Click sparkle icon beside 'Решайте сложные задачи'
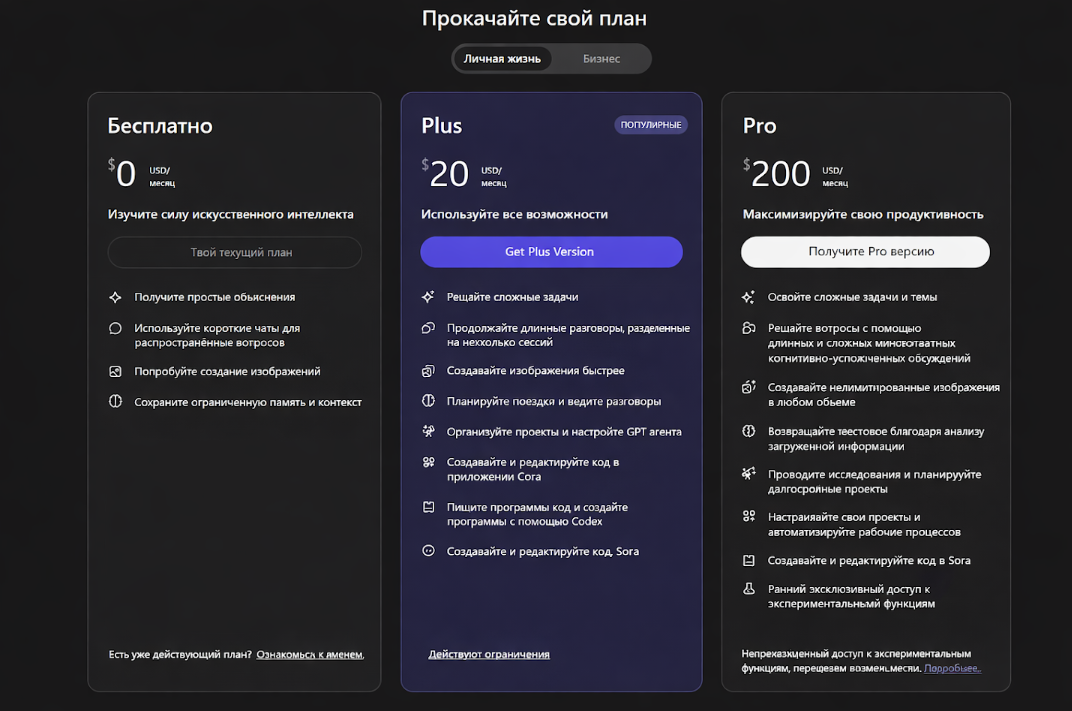Screen dimensions: 1072x711 428,297
